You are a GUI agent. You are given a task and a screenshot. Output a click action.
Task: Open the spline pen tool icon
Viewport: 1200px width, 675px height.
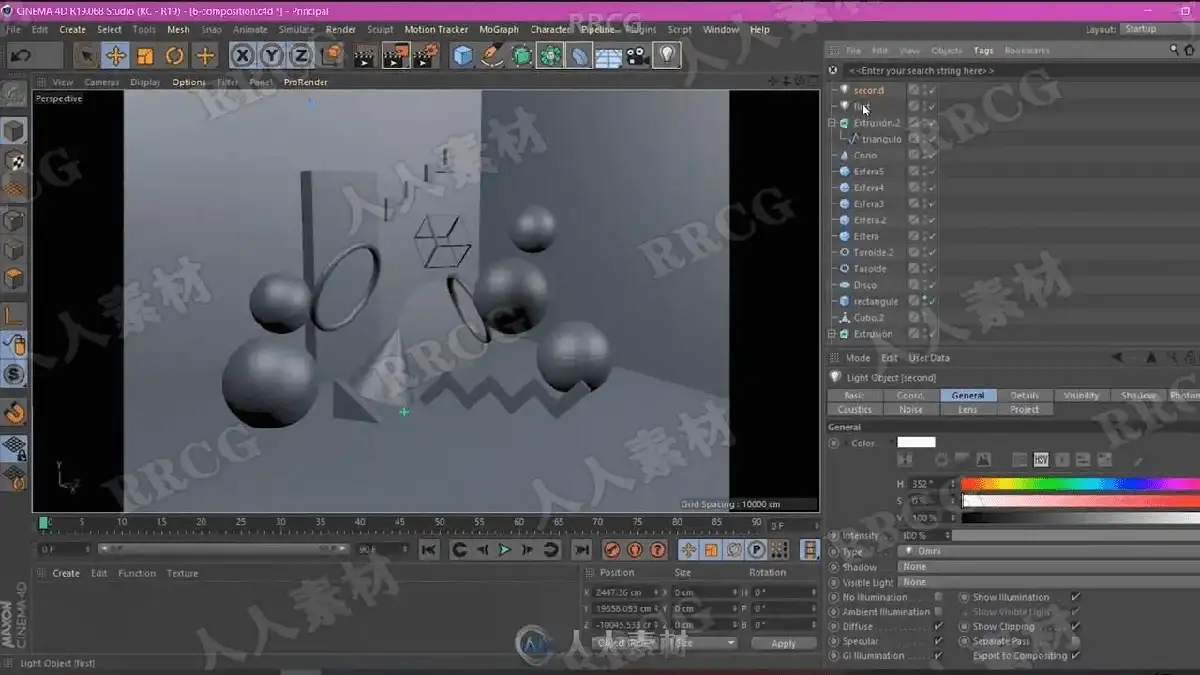tap(492, 55)
